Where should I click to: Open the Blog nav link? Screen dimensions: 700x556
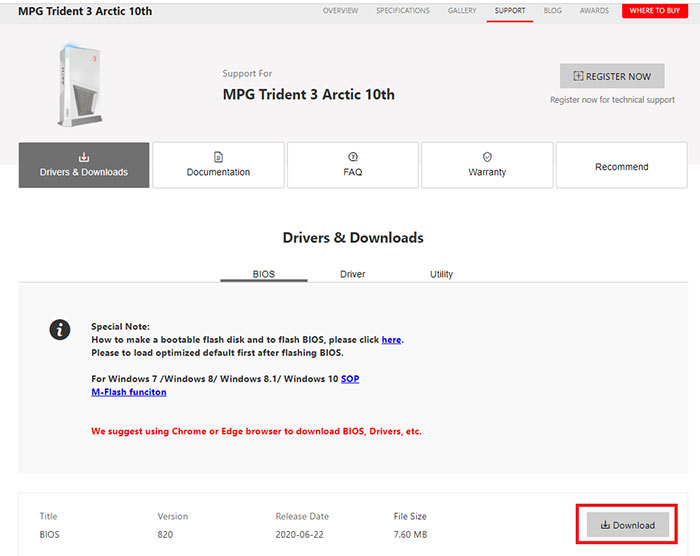(552, 11)
